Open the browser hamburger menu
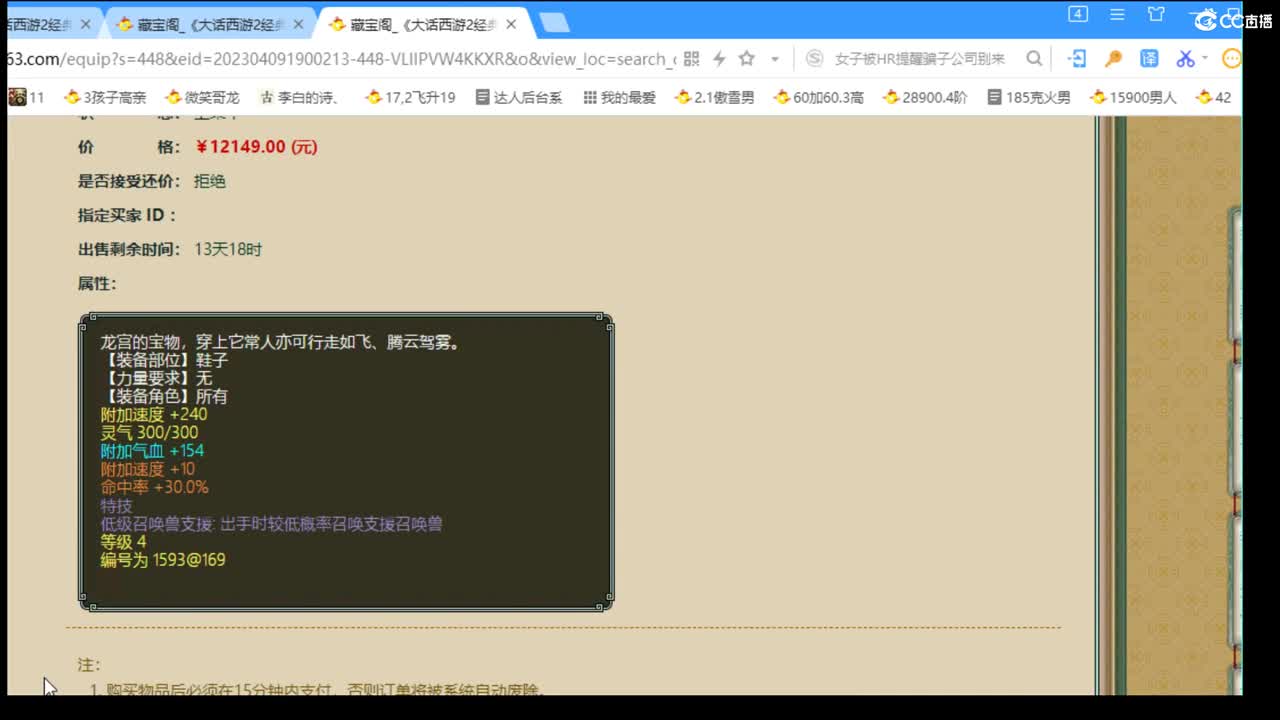Screen dimensions: 1280x720 (1117, 14)
